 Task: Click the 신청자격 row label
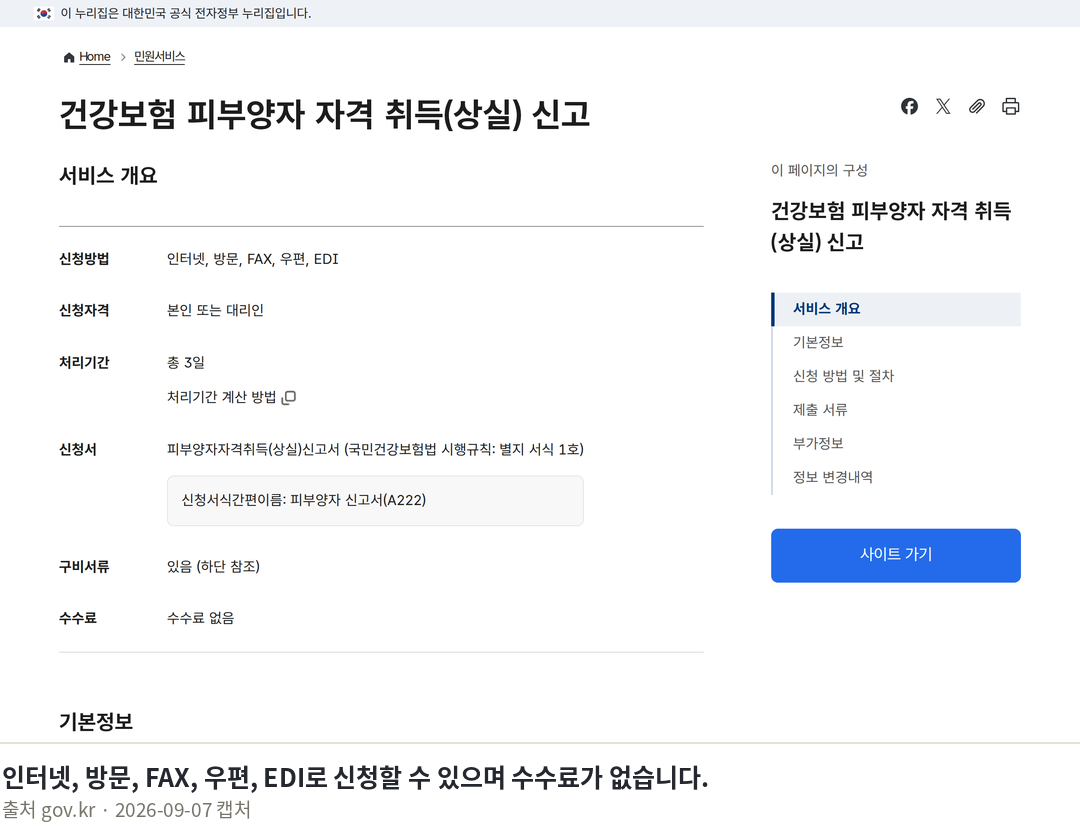point(84,311)
